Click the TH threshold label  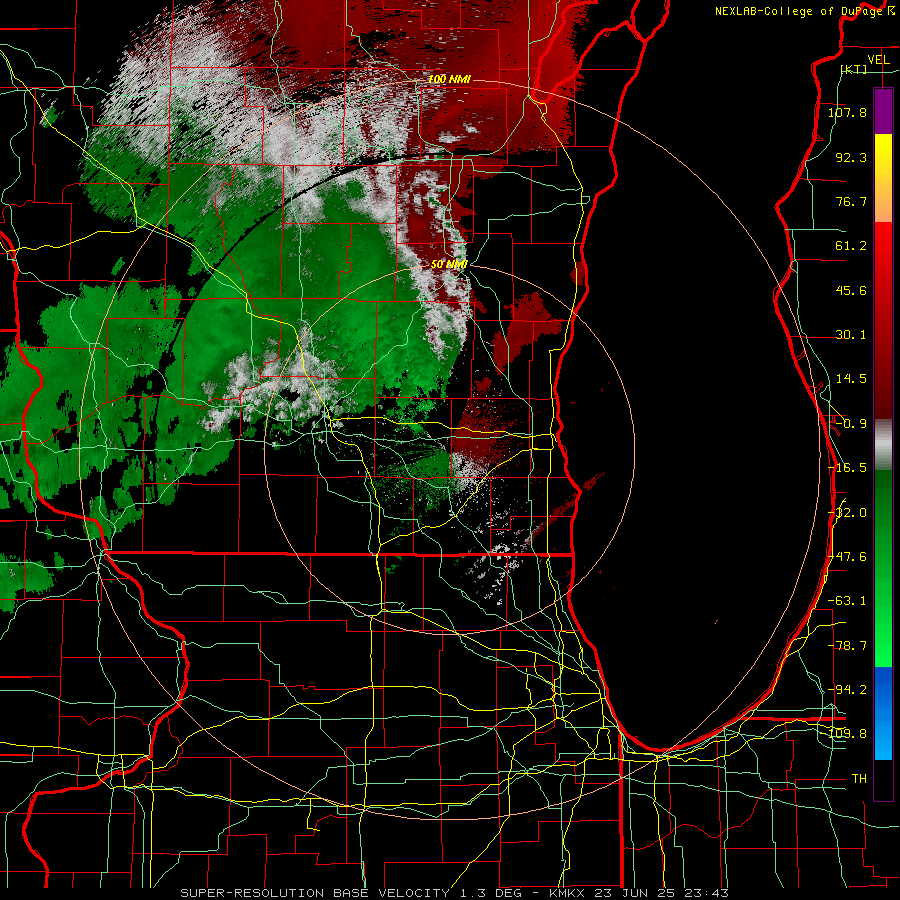coord(859,779)
